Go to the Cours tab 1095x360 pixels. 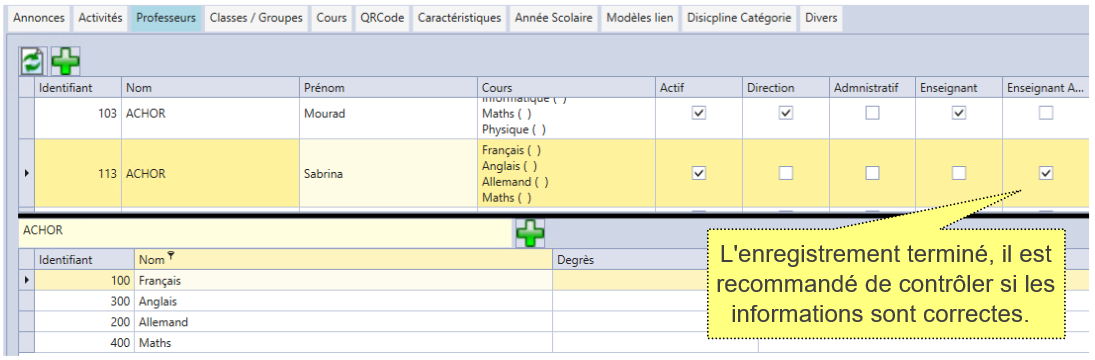coord(332,18)
